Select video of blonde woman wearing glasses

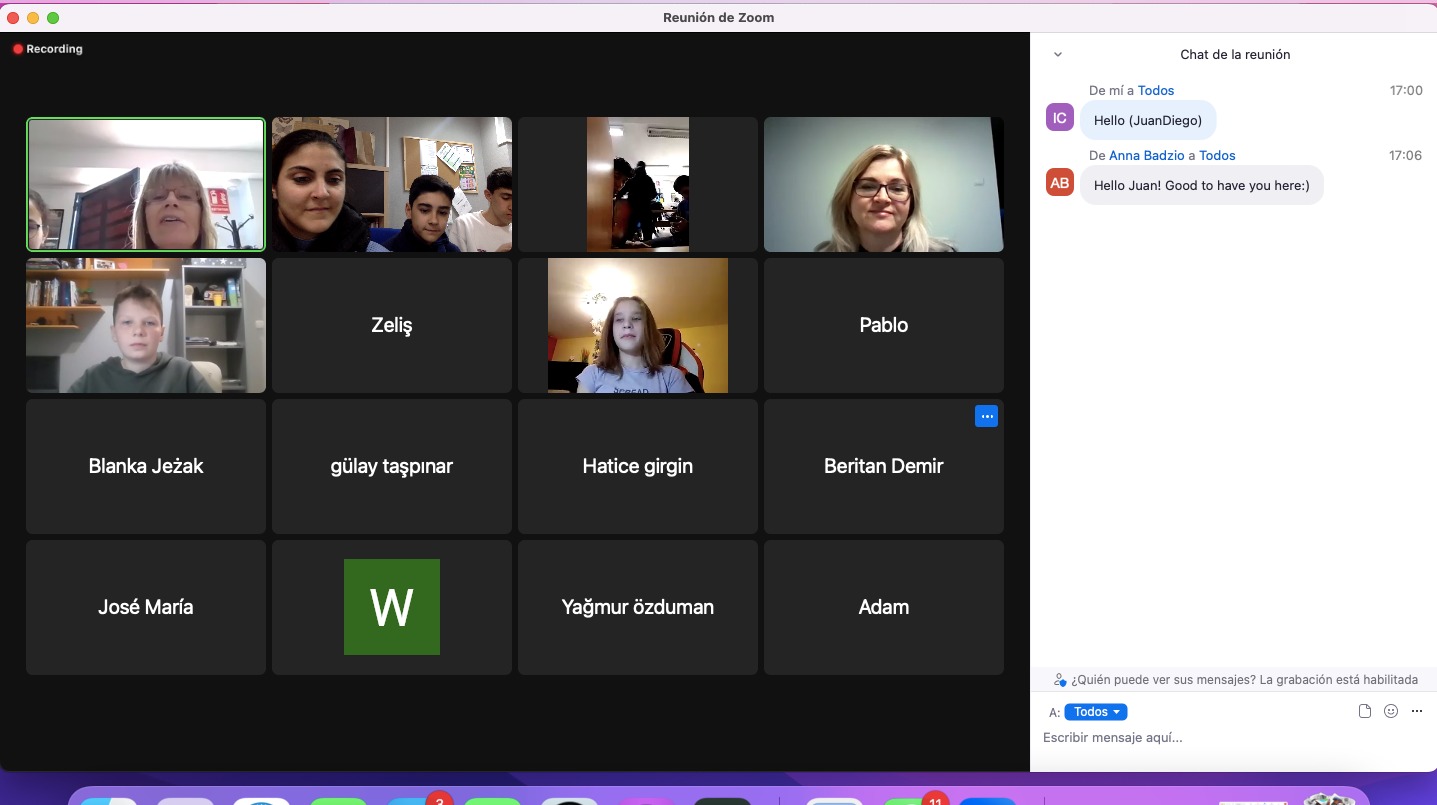coord(884,184)
